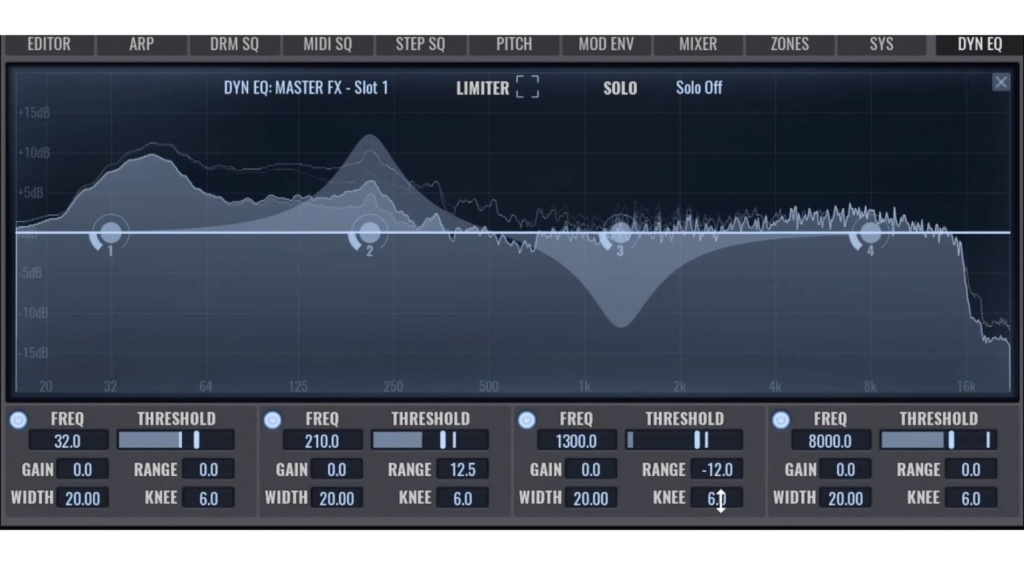Click band 2 GAIN value field
The width and height of the screenshot is (1024, 565).
(x=336, y=470)
